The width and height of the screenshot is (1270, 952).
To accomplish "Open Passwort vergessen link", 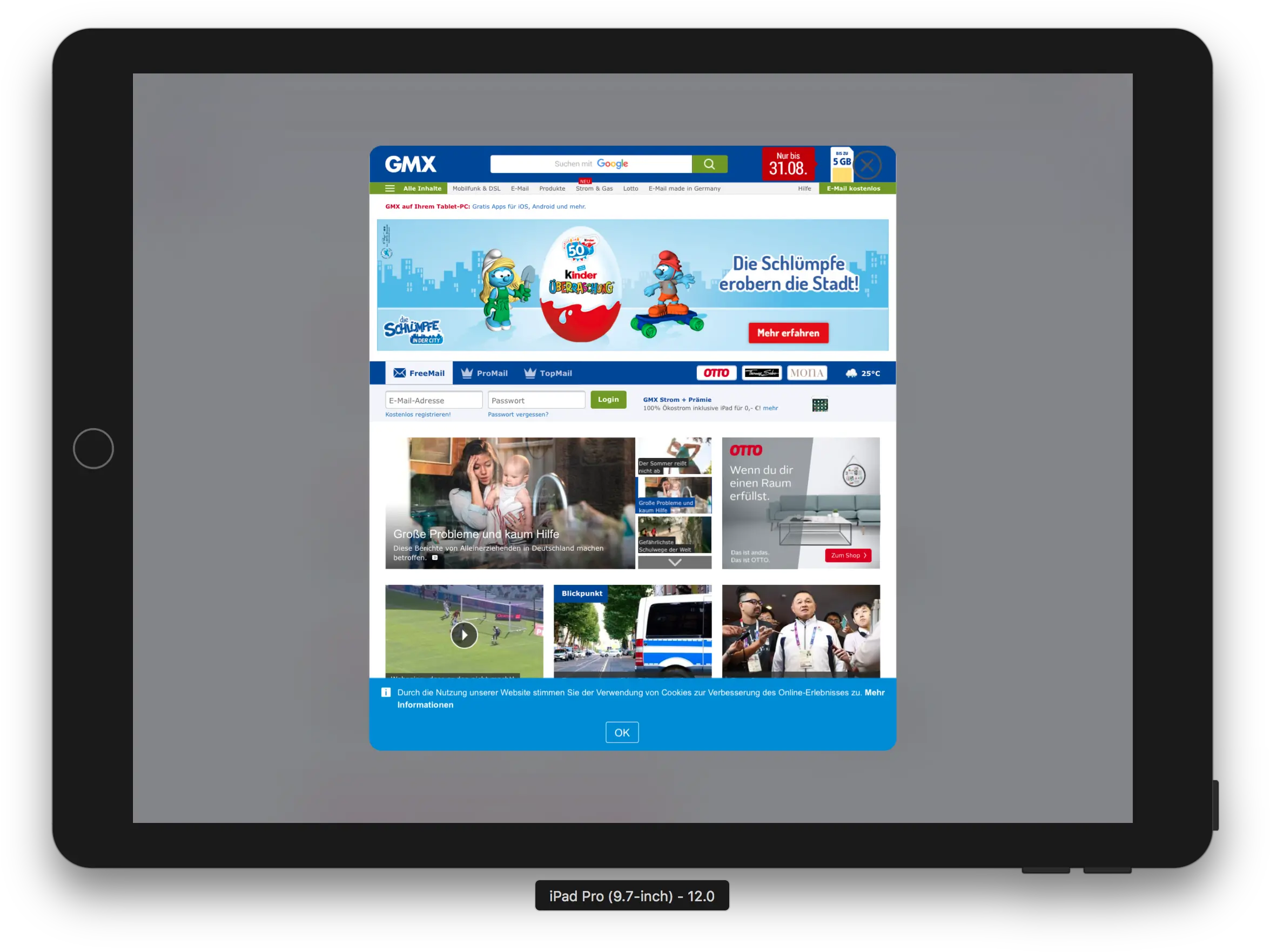I will [519, 415].
